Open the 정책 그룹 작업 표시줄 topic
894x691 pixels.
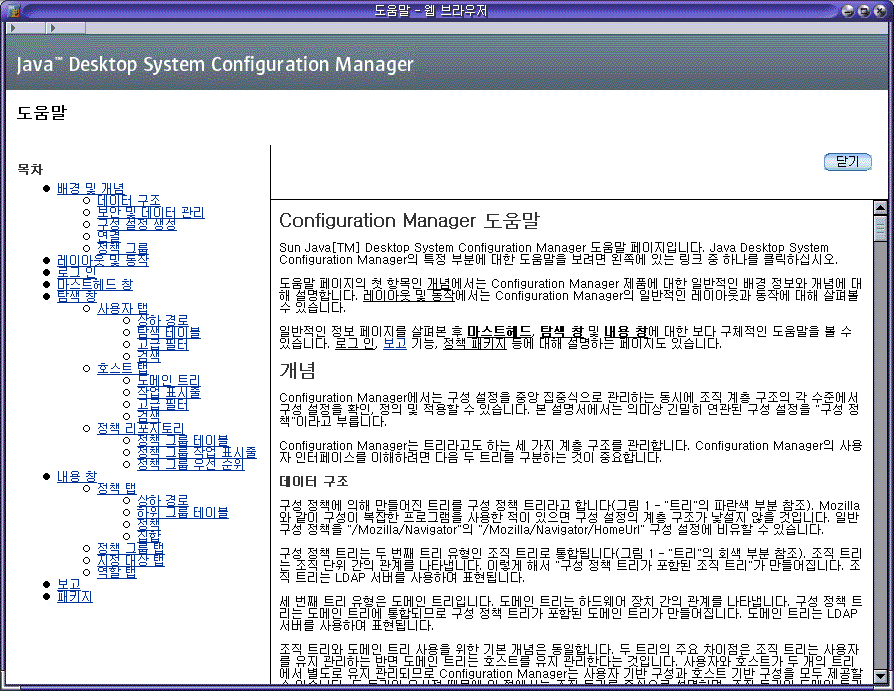click(197, 452)
